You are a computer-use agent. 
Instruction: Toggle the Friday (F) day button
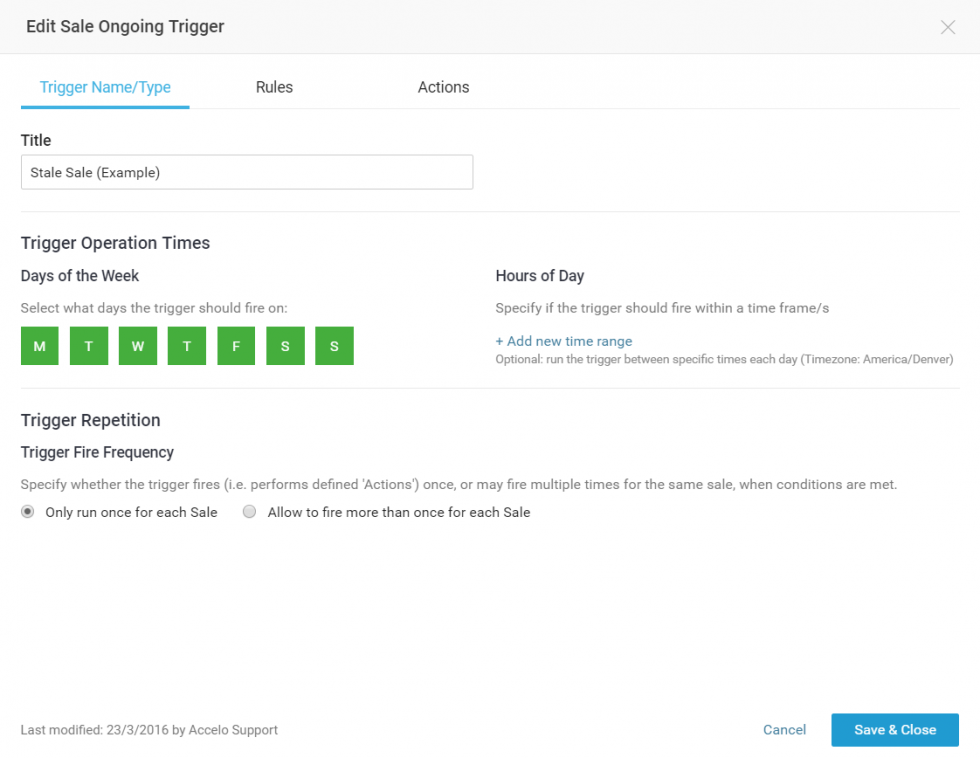236,346
